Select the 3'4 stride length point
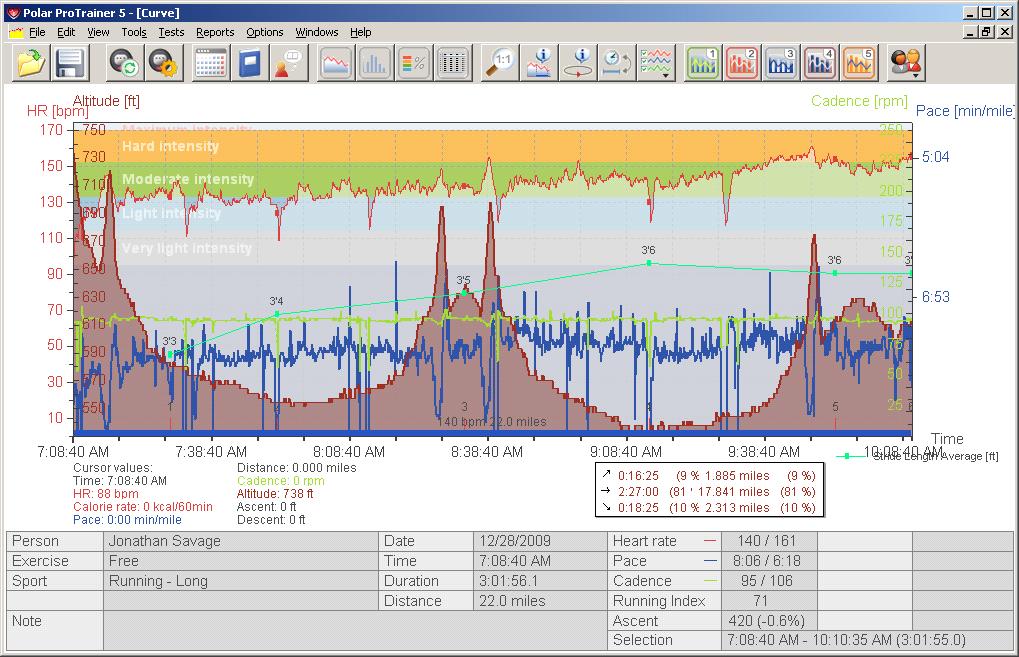Image resolution: width=1019 pixels, height=657 pixels. (277, 314)
